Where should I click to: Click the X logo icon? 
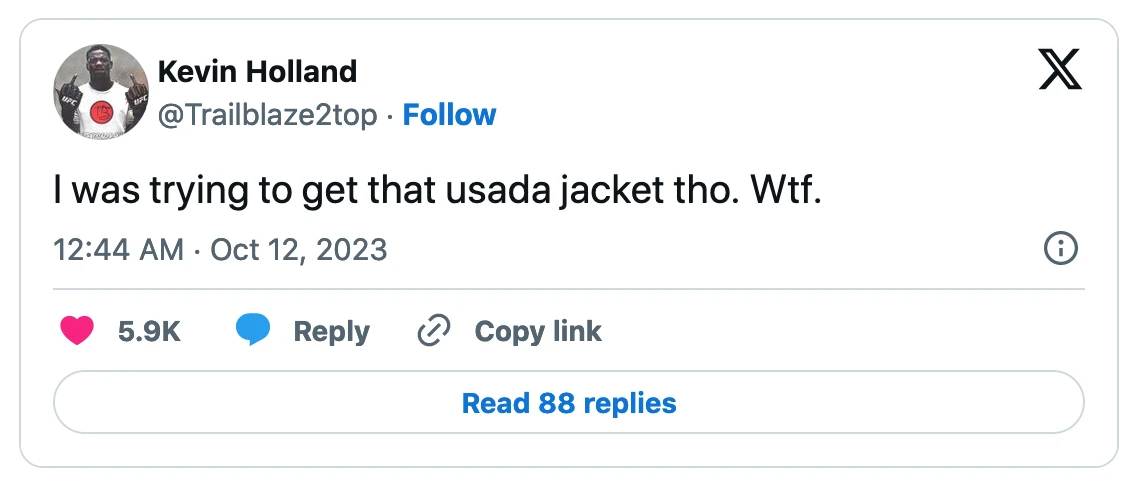(1061, 71)
